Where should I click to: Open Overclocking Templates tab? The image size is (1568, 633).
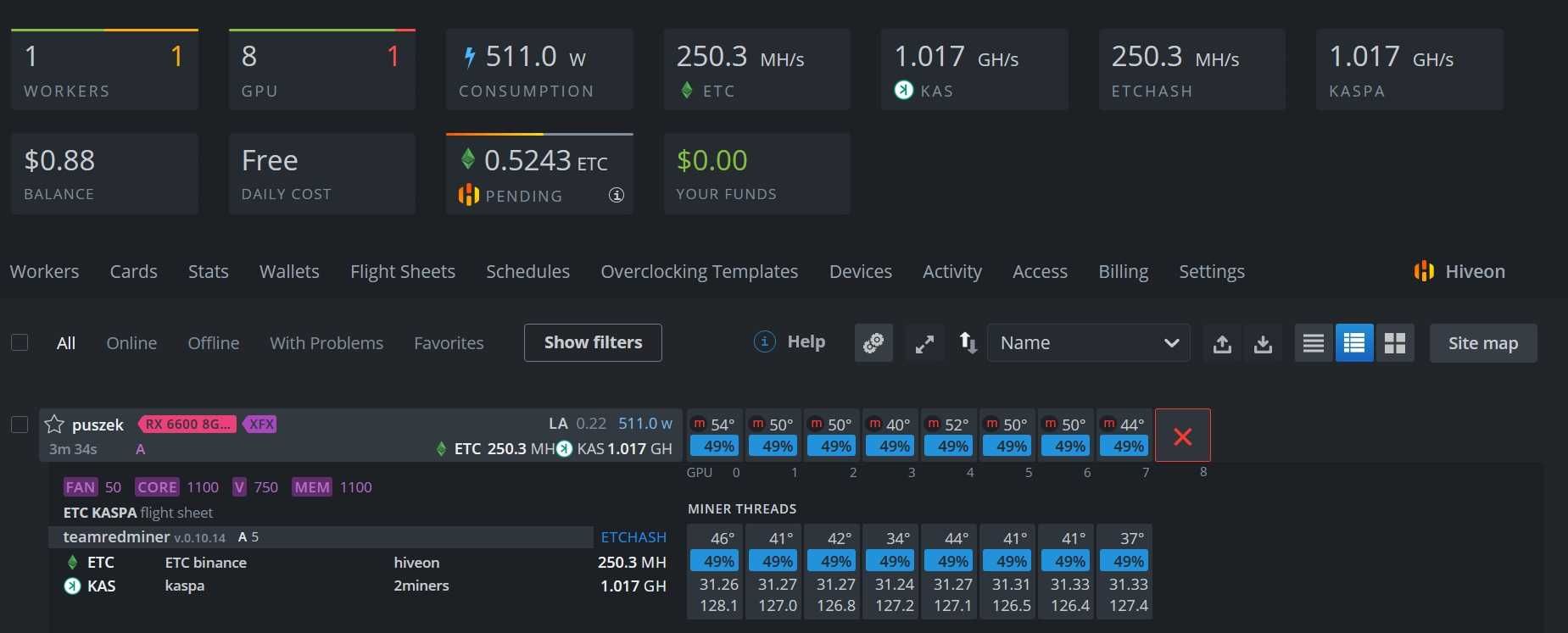point(699,271)
